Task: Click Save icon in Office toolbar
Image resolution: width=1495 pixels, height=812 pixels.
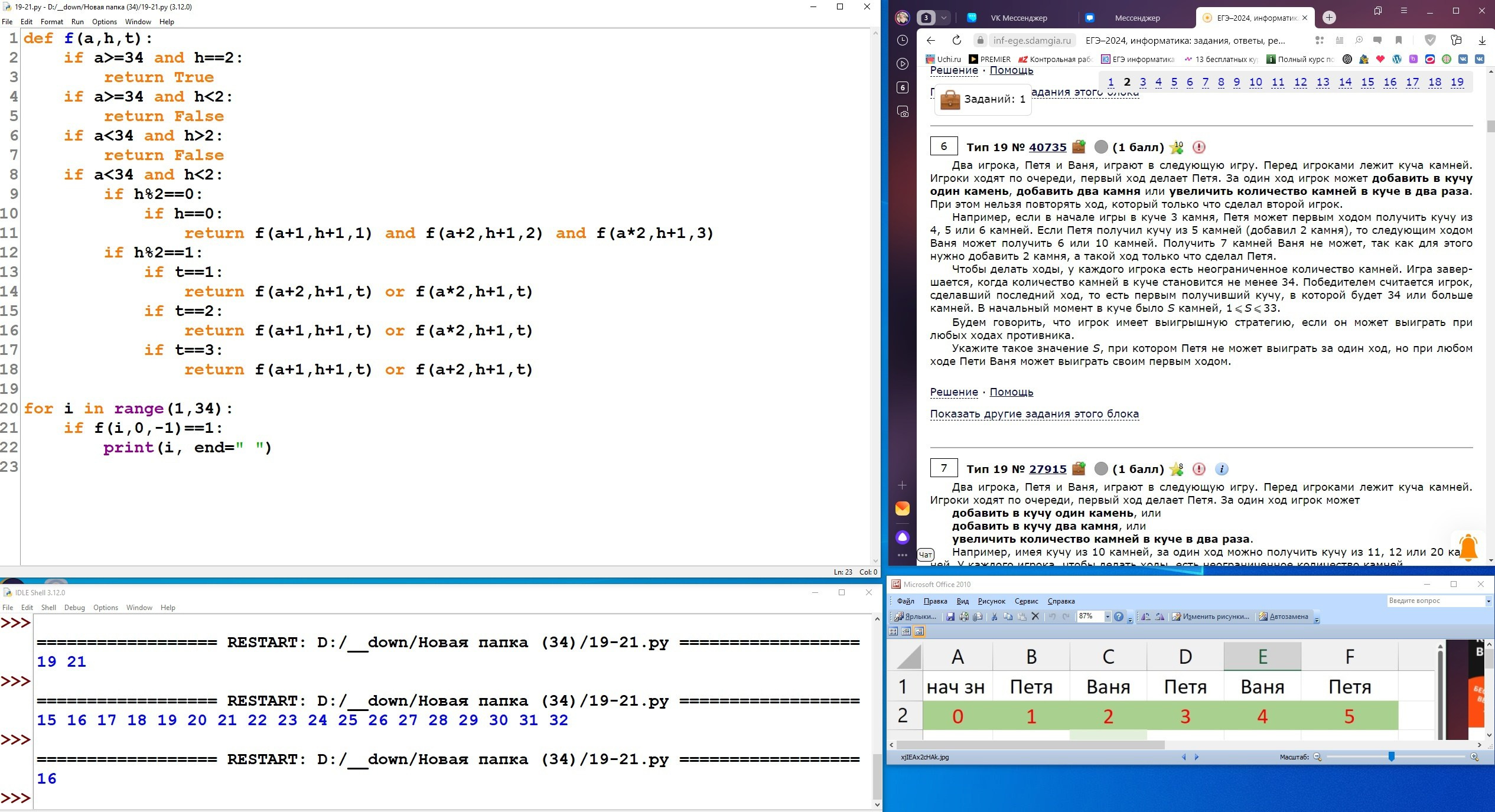Action: pyautogui.click(x=950, y=617)
